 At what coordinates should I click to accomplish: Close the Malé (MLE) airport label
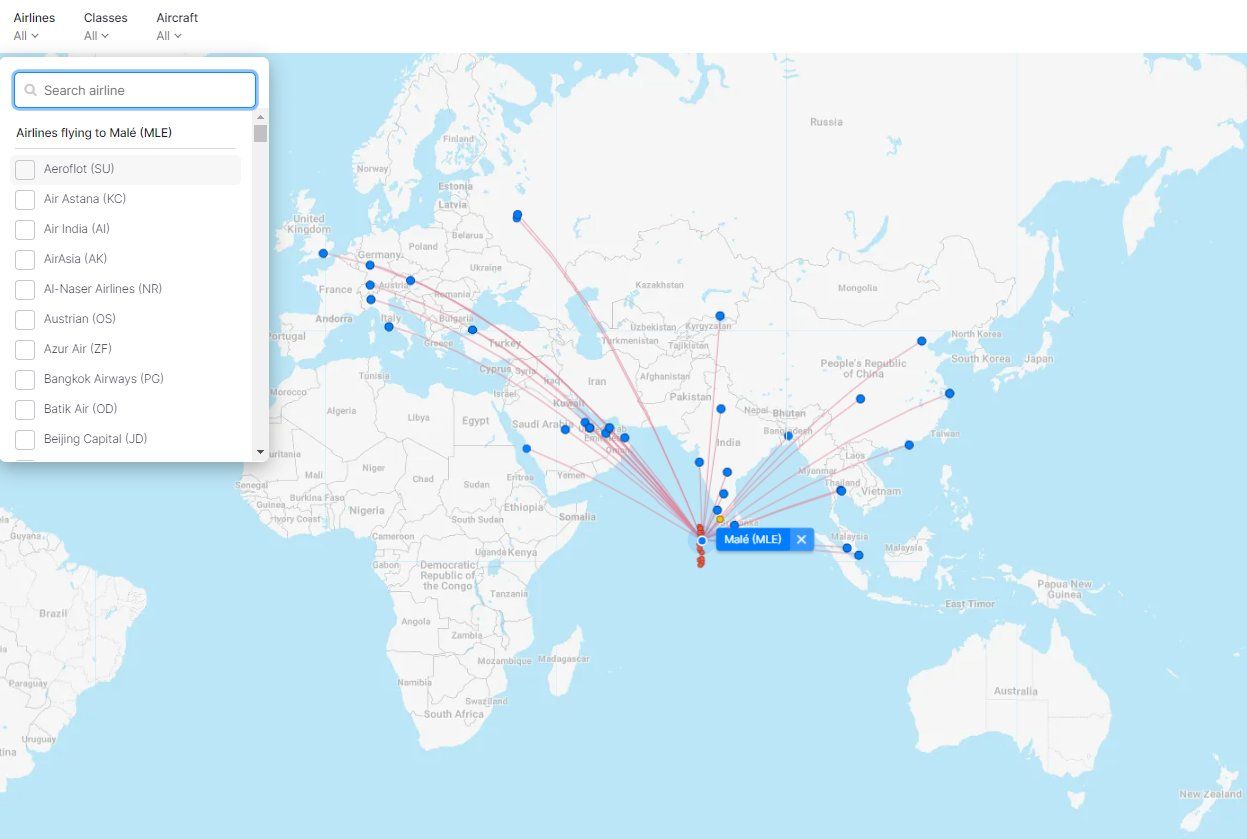(801, 539)
